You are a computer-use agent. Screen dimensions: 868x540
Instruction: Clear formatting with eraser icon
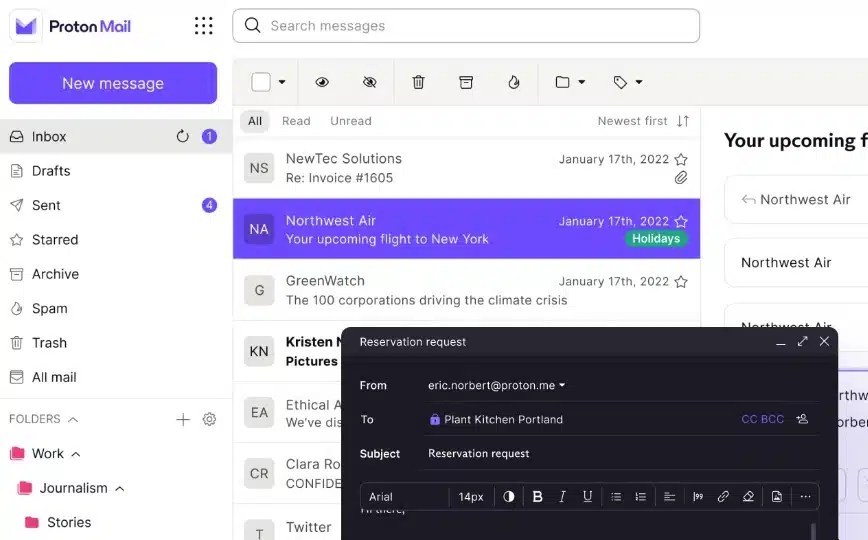point(748,497)
